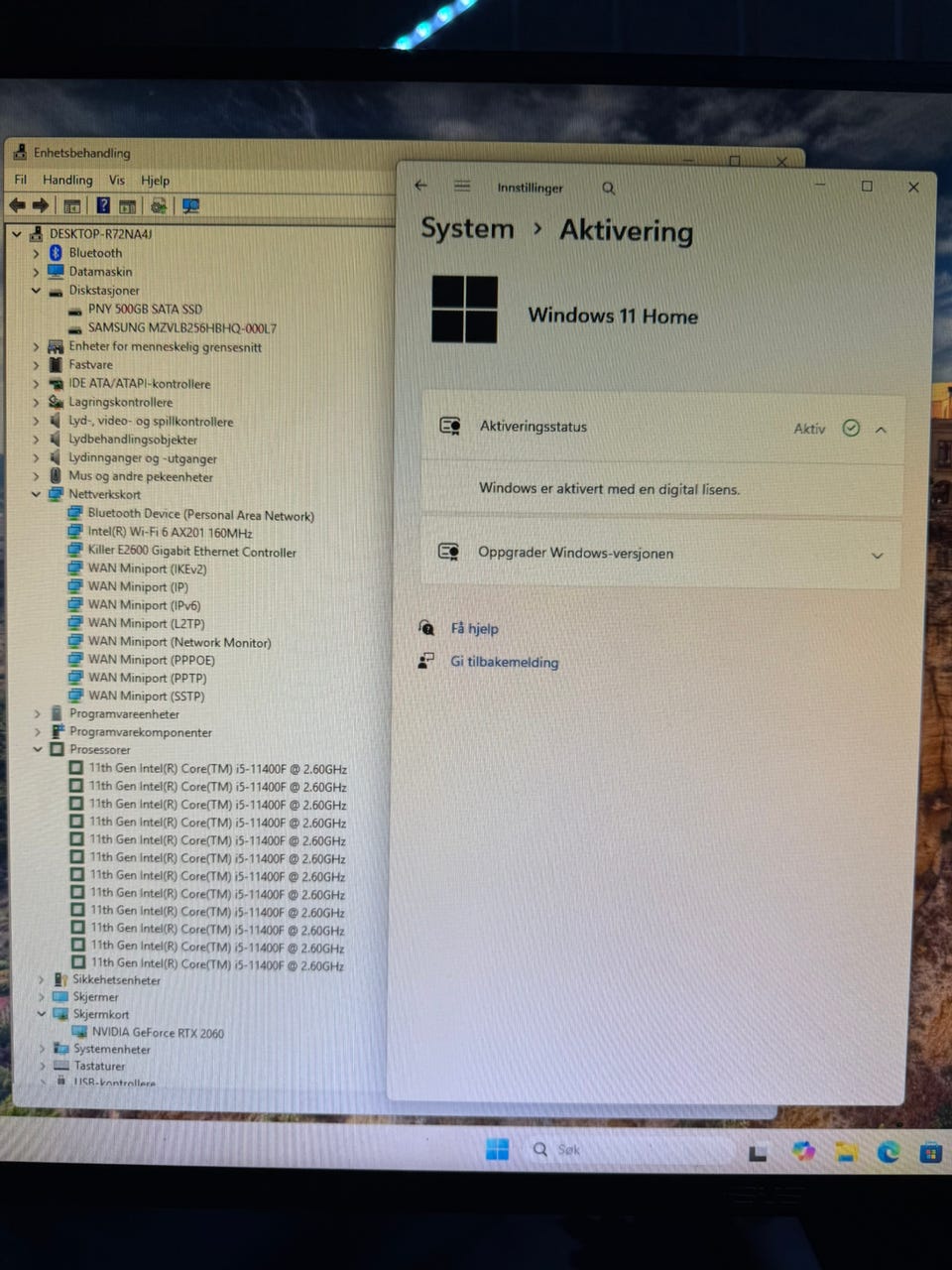
Task: Expand the Programvareenheter node chevron
Action: 38,713
